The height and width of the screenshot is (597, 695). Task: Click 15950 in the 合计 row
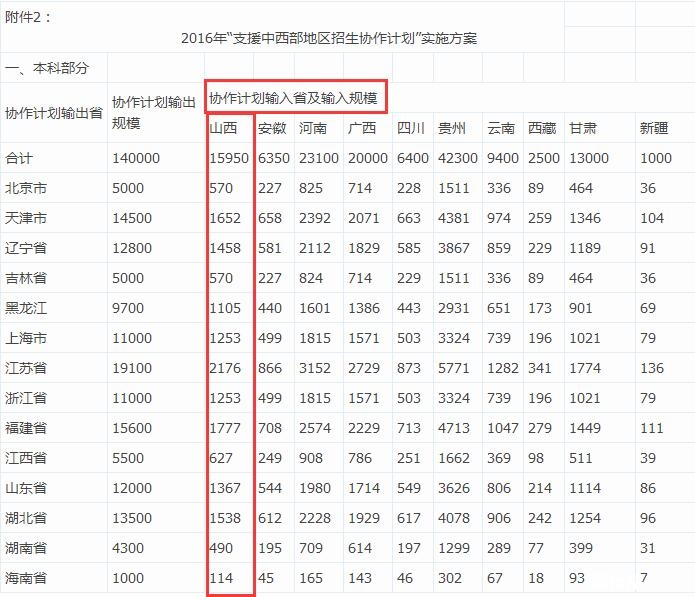[229, 158]
